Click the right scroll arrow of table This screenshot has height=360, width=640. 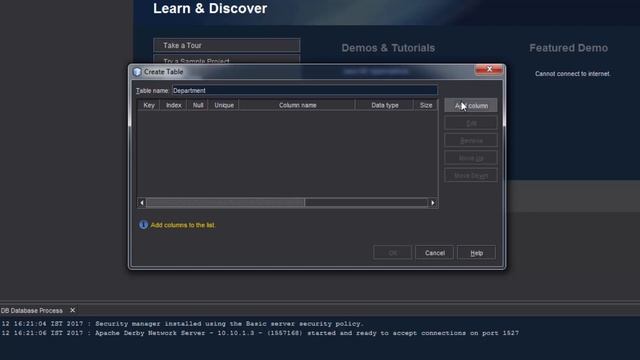433,203
